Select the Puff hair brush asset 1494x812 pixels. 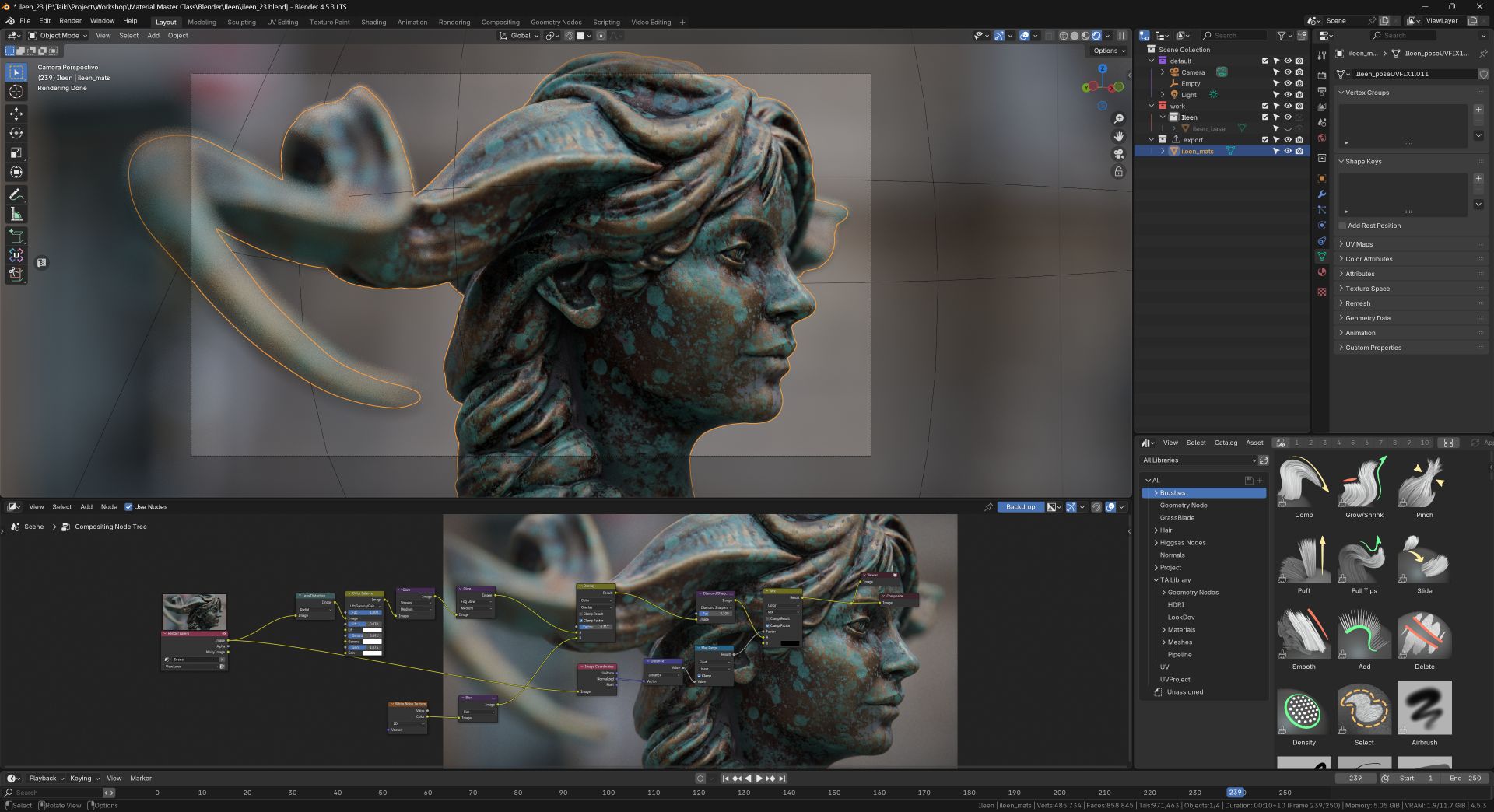pos(1303,561)
